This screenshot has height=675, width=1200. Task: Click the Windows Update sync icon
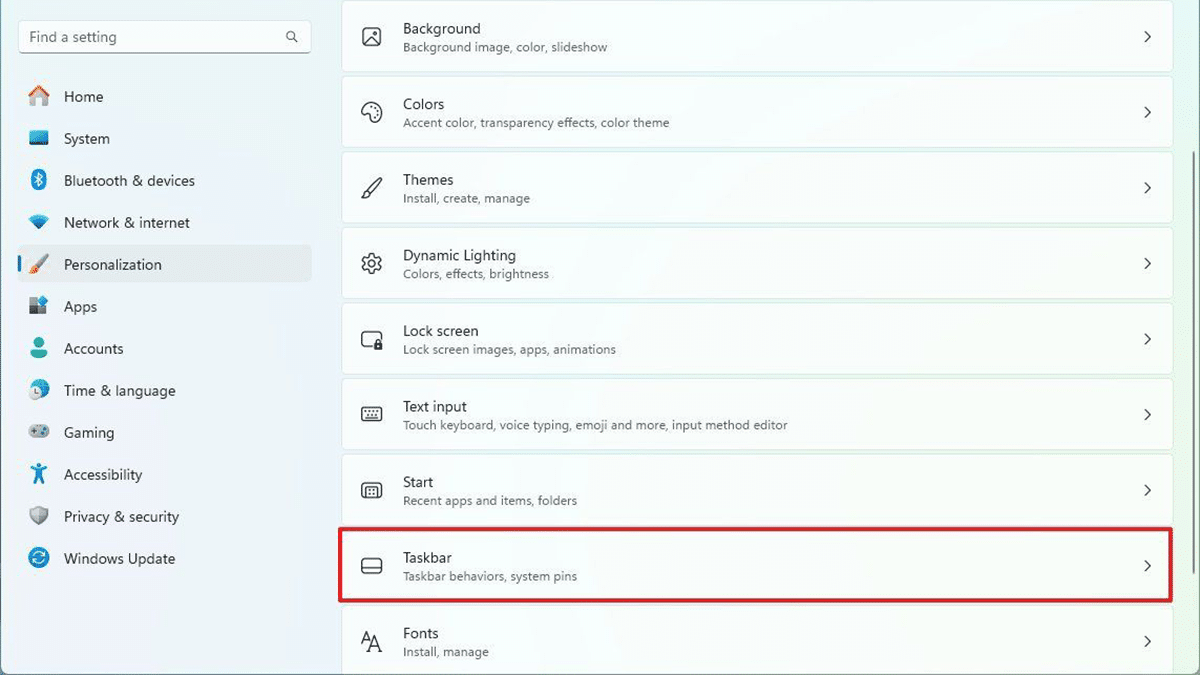point(39,558)
